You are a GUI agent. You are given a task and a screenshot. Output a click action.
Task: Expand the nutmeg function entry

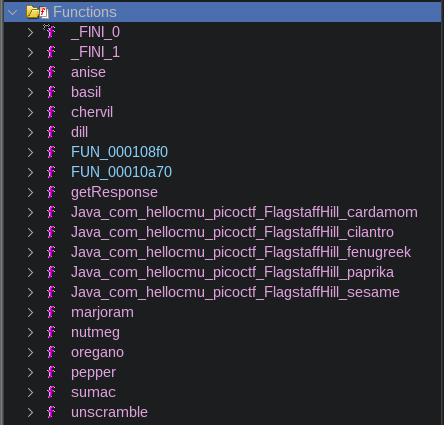pos(30,332)
